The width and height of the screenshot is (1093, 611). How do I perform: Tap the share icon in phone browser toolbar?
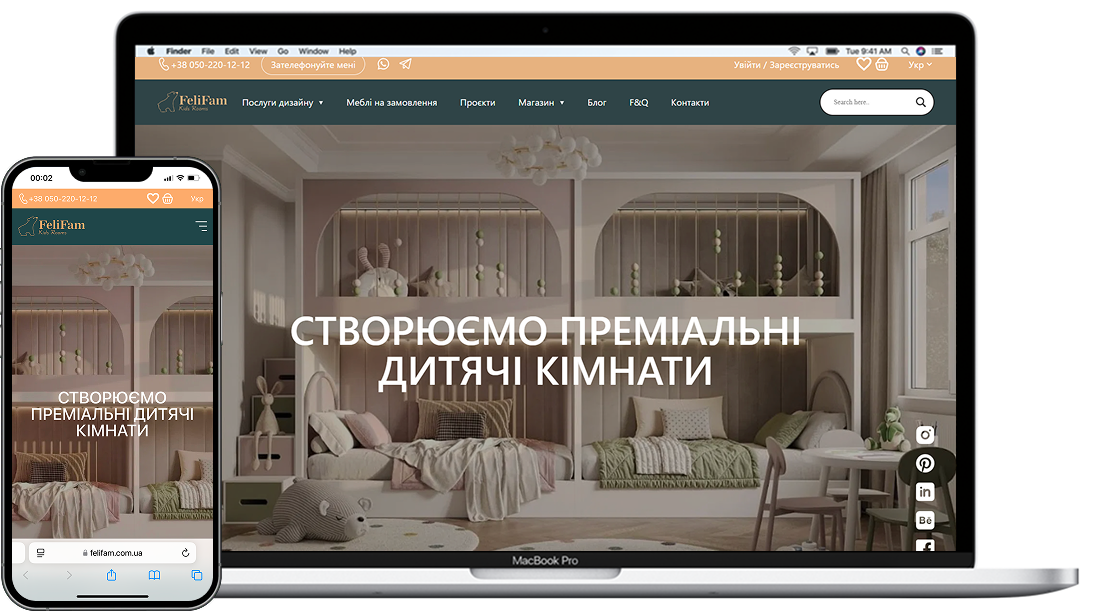point(112,575)
